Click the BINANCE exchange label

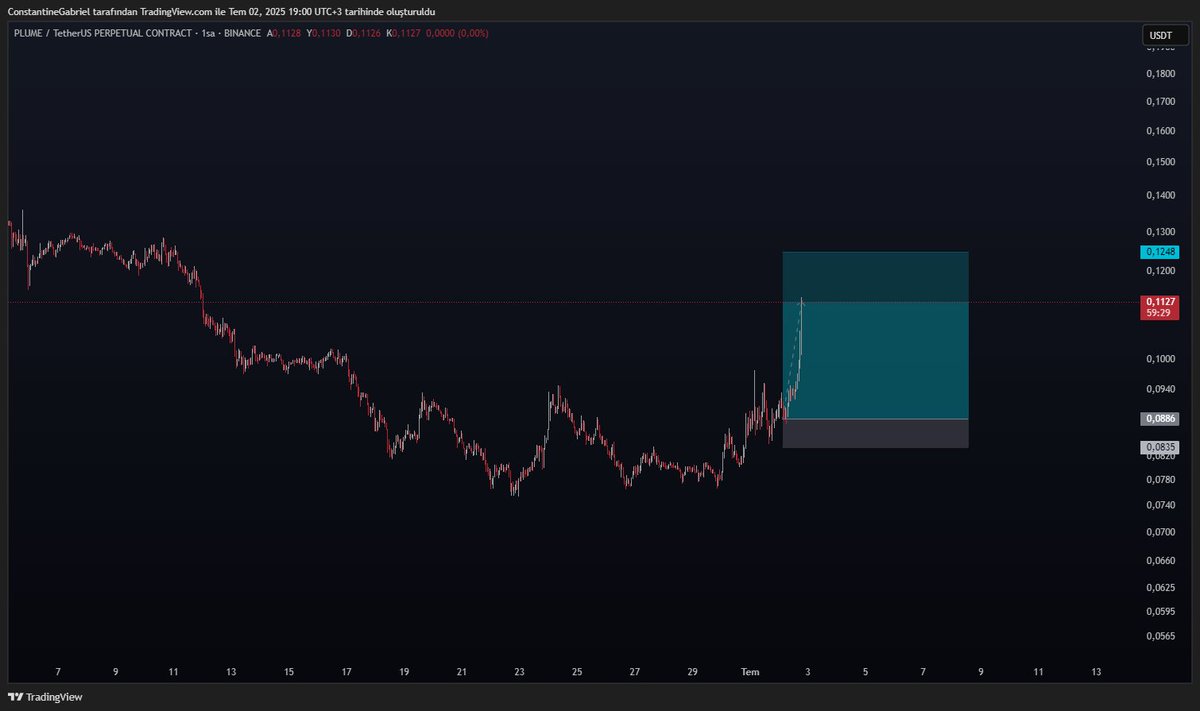tap(242, 33)
